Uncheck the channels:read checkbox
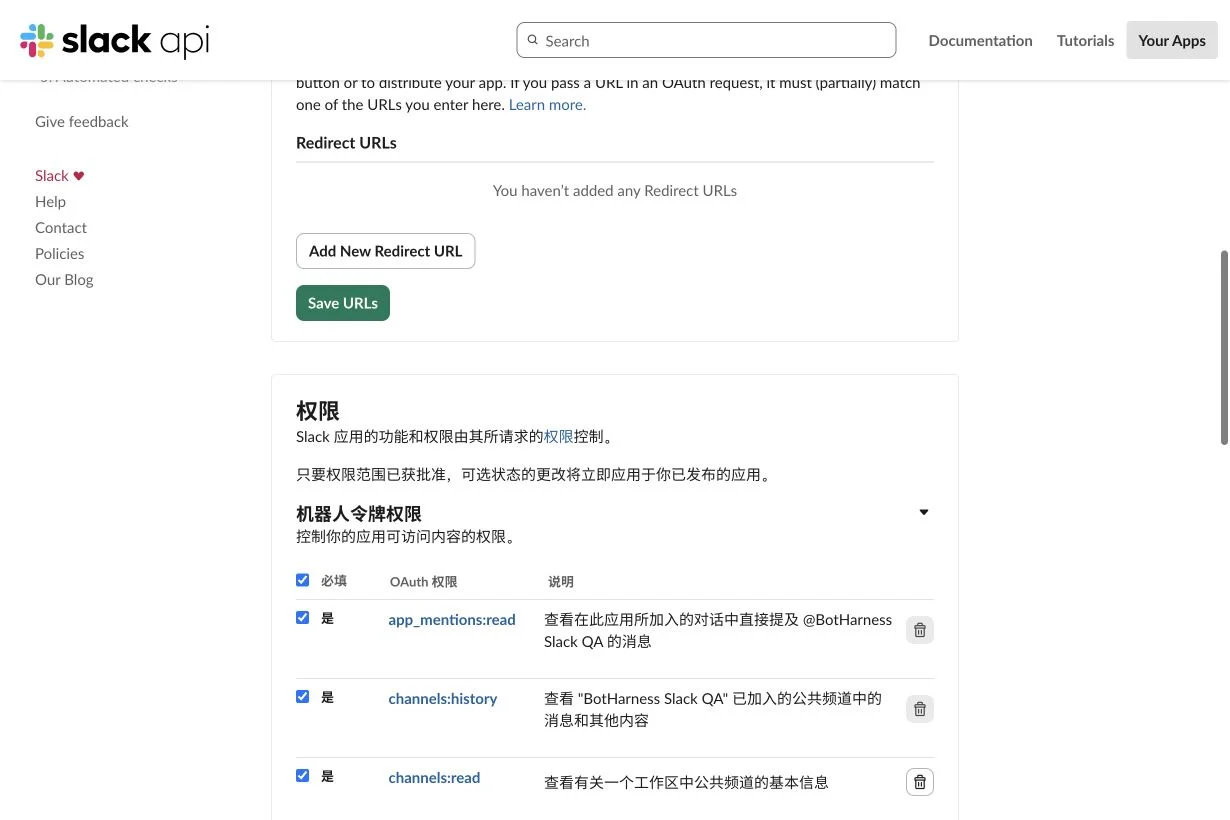1230x820 pixels. (303, 775)
